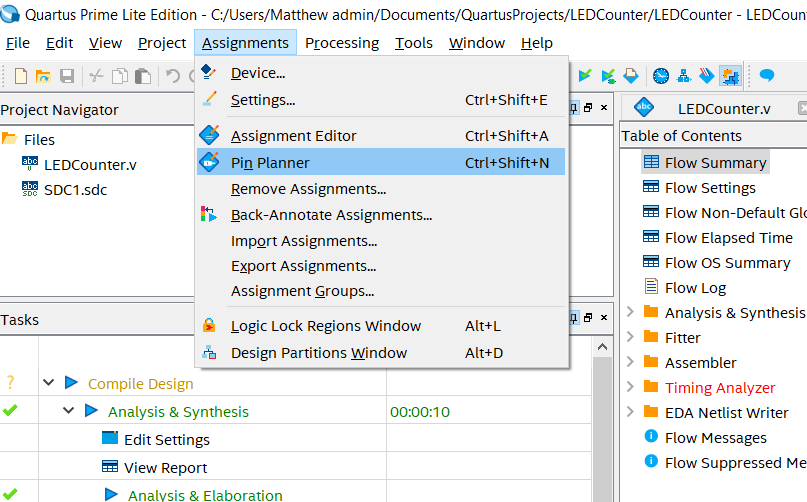Click the New file toolbar icon
Viewport: 807px width, 502px height.
point(21,76)
